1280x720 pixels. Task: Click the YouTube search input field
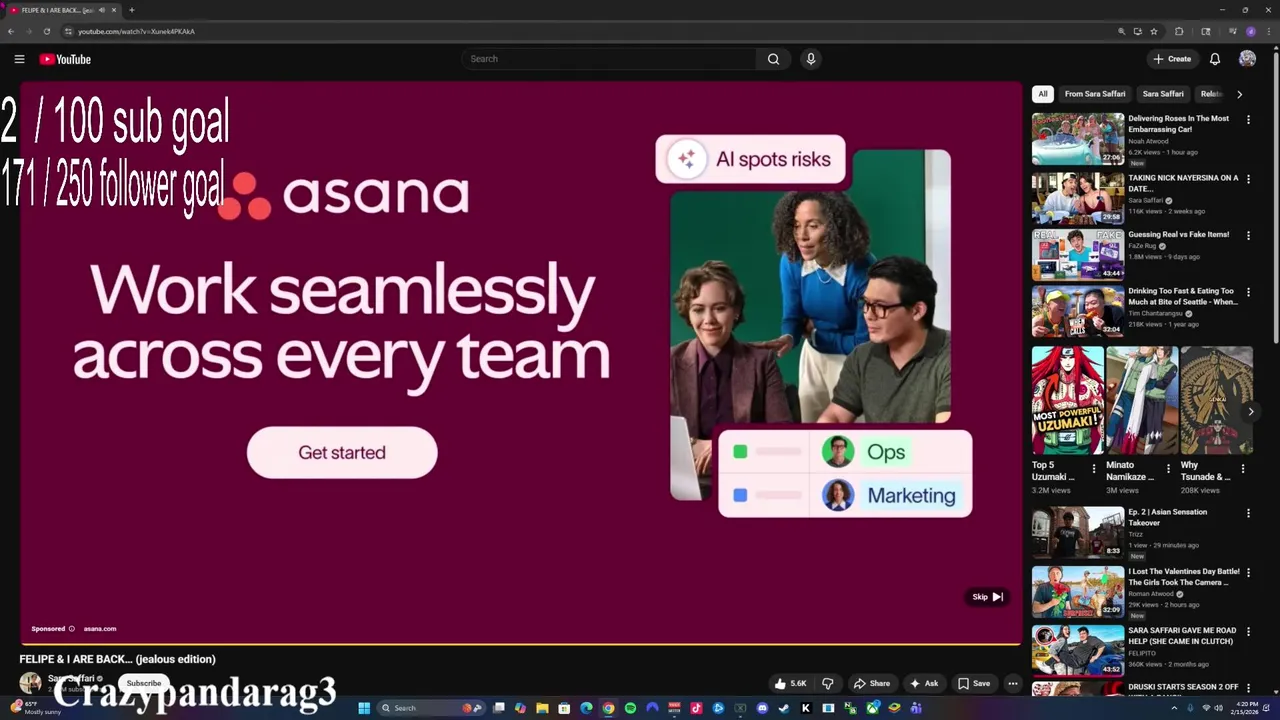(610, 59)
